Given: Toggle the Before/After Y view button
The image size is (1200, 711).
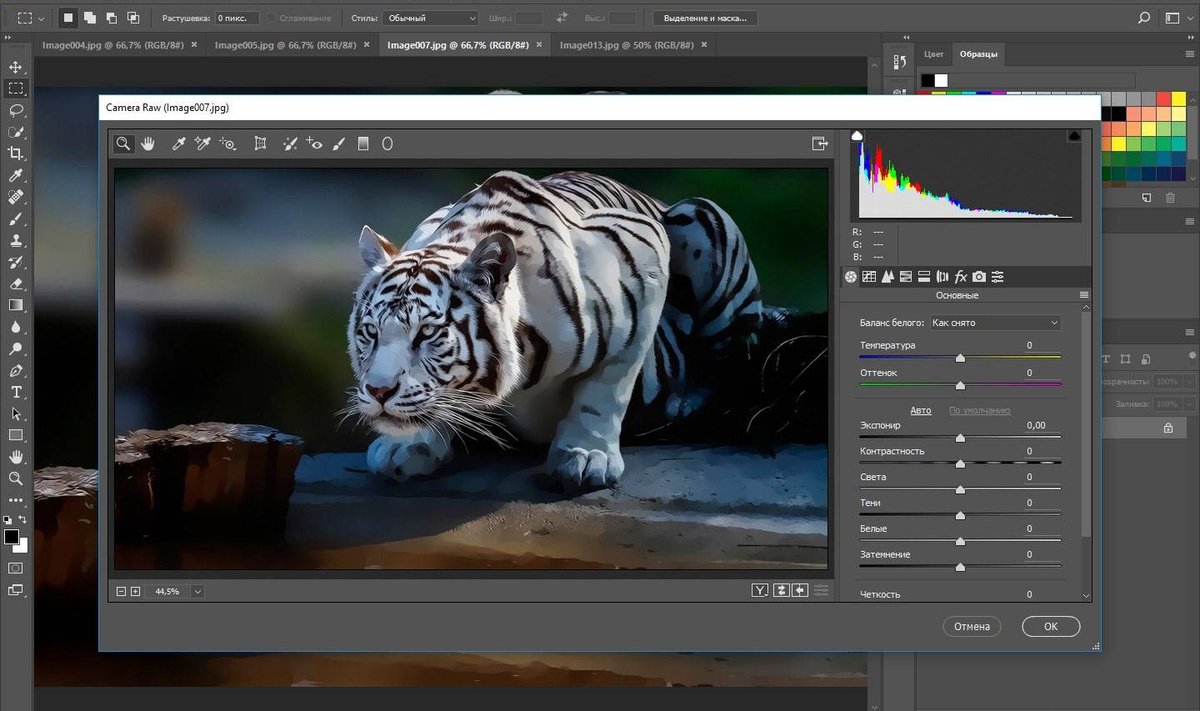Looking at the screenshot, I should click(x=760, y=591).
